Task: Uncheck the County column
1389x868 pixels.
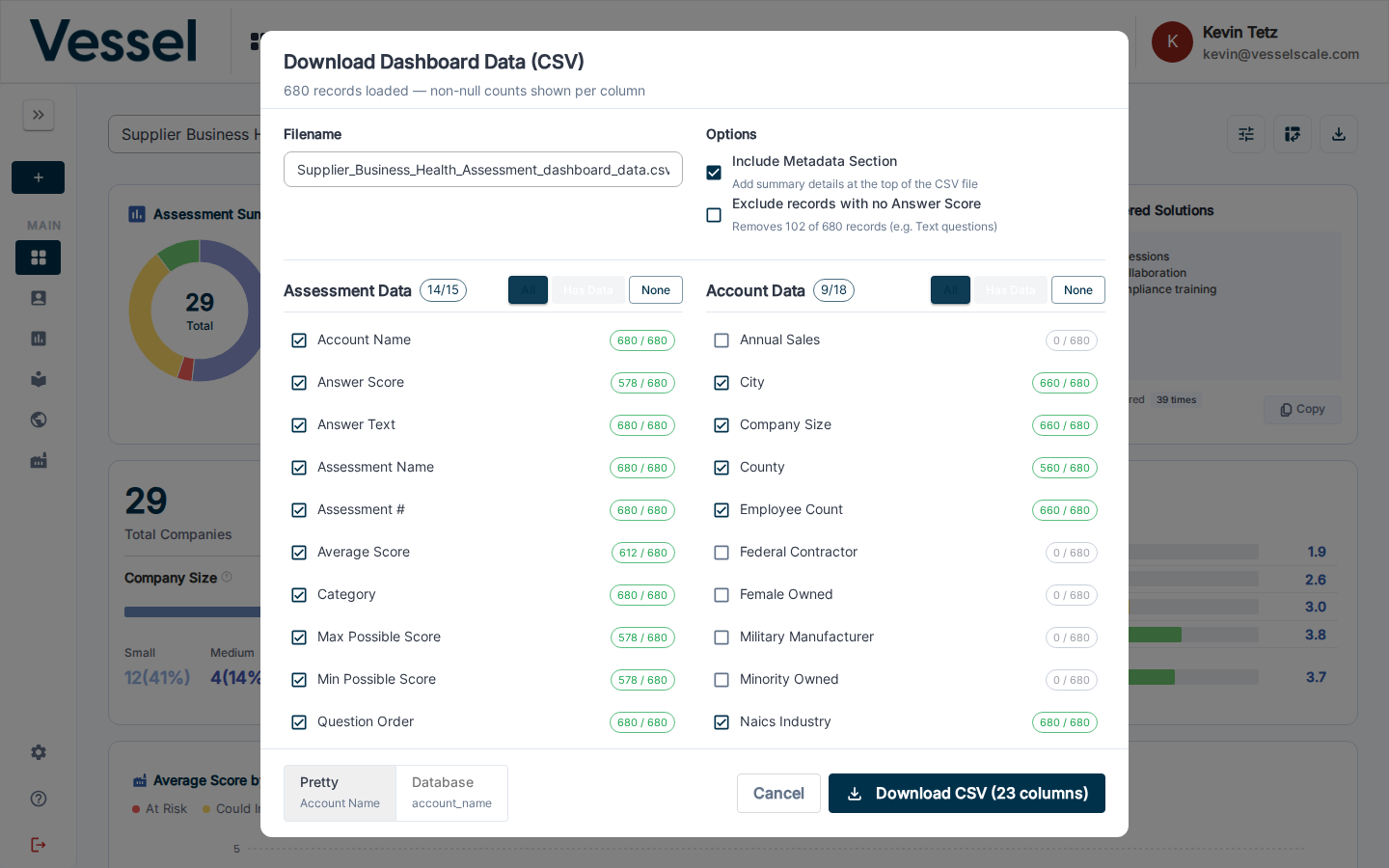Action: (722, 468)
